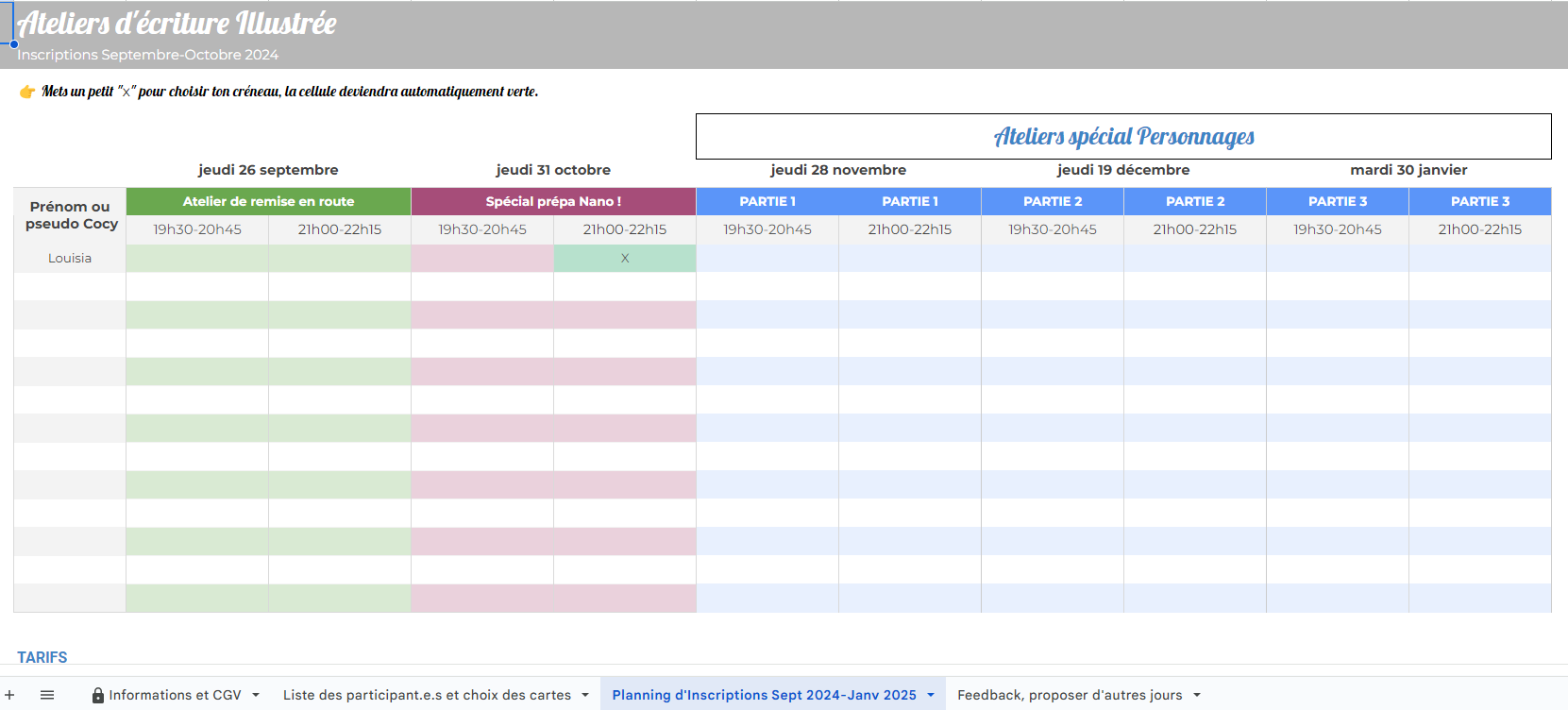The image size is (1568, 710).
Task: Select the PARTIE 2 header above 21h00-22h15
Action: pyautogui.click(x=1195, y=201)
